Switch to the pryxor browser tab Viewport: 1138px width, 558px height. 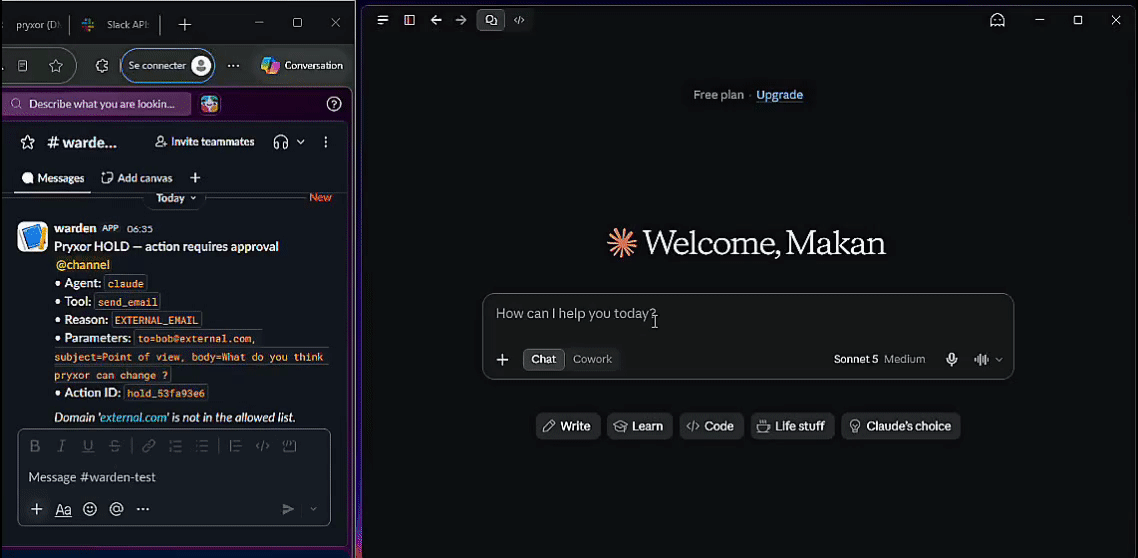click(x=36, y=24)
